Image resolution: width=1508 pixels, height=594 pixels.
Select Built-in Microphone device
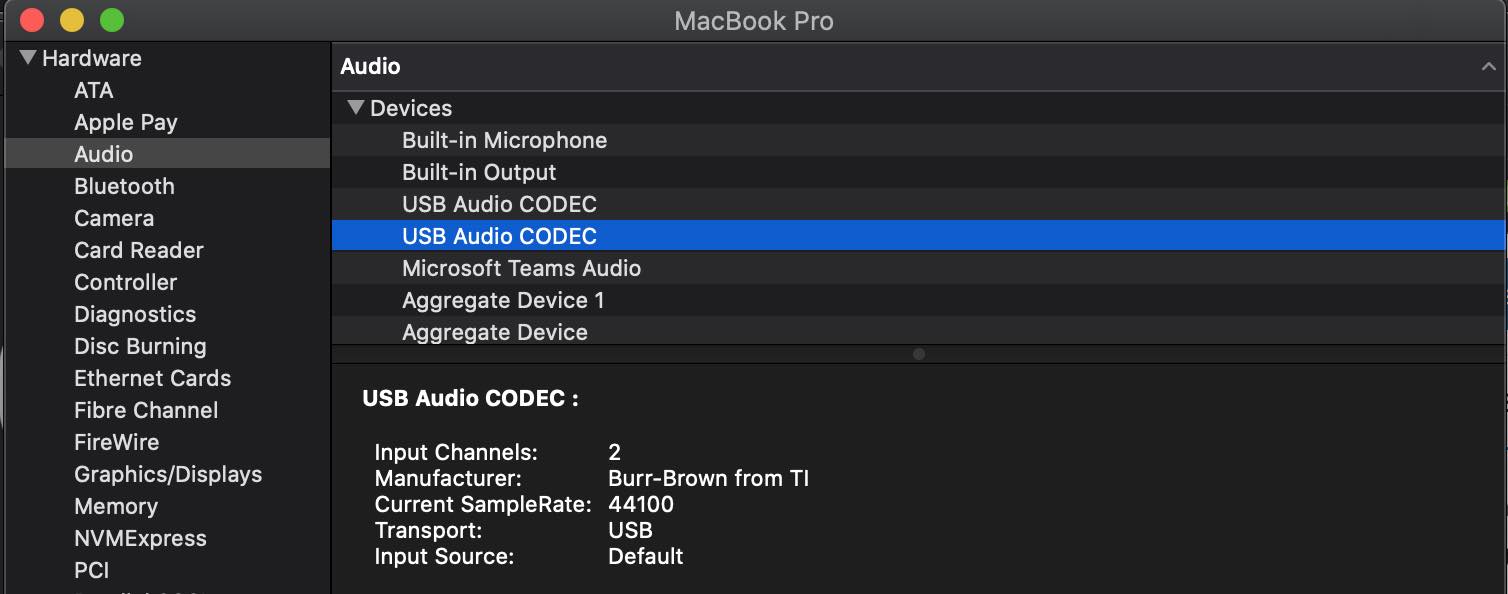918,140
